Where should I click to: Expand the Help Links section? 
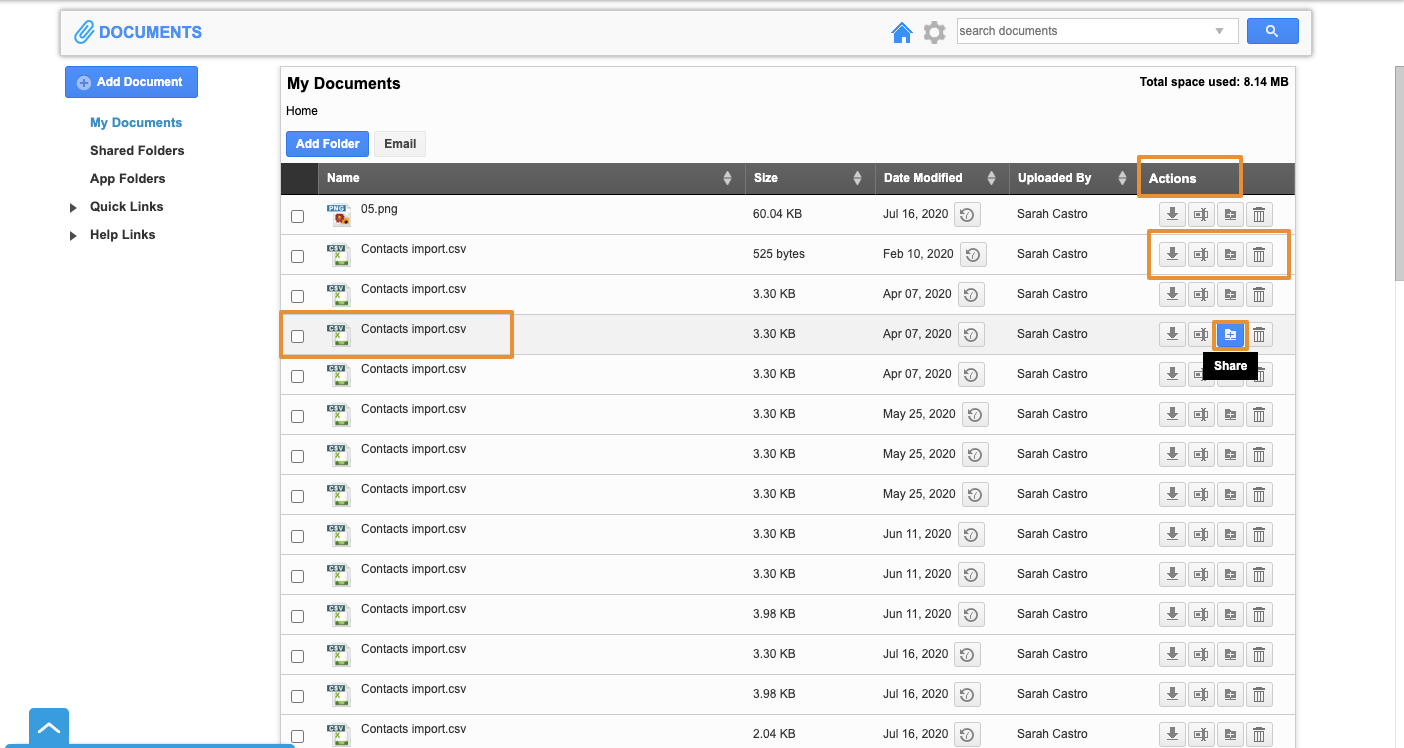click(x=73, y=236)
